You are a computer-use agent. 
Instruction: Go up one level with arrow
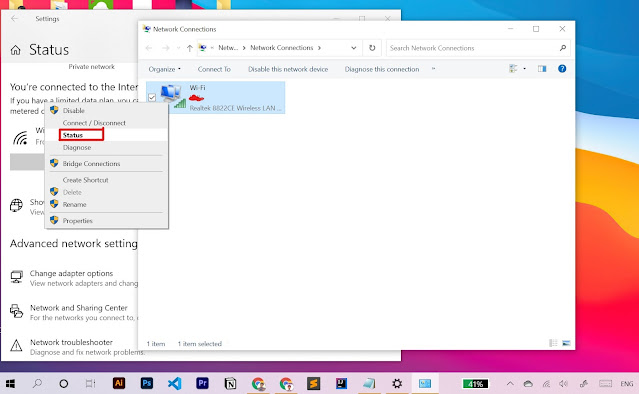tap(189, 48)
